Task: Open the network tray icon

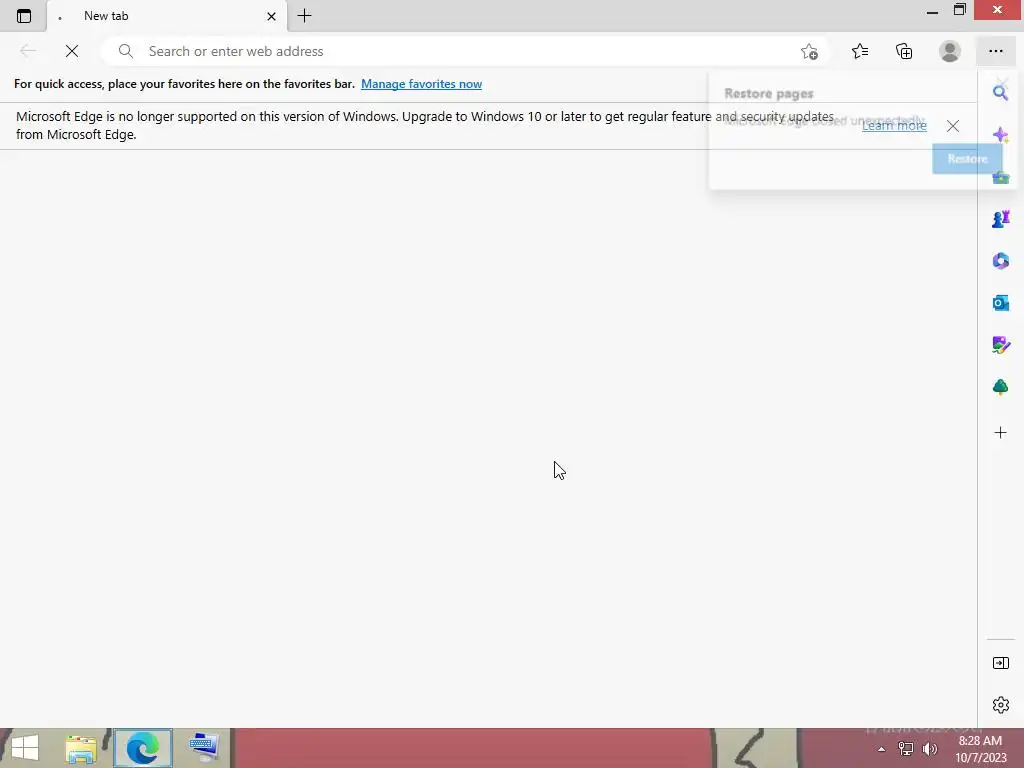Action: pos(906,749)
